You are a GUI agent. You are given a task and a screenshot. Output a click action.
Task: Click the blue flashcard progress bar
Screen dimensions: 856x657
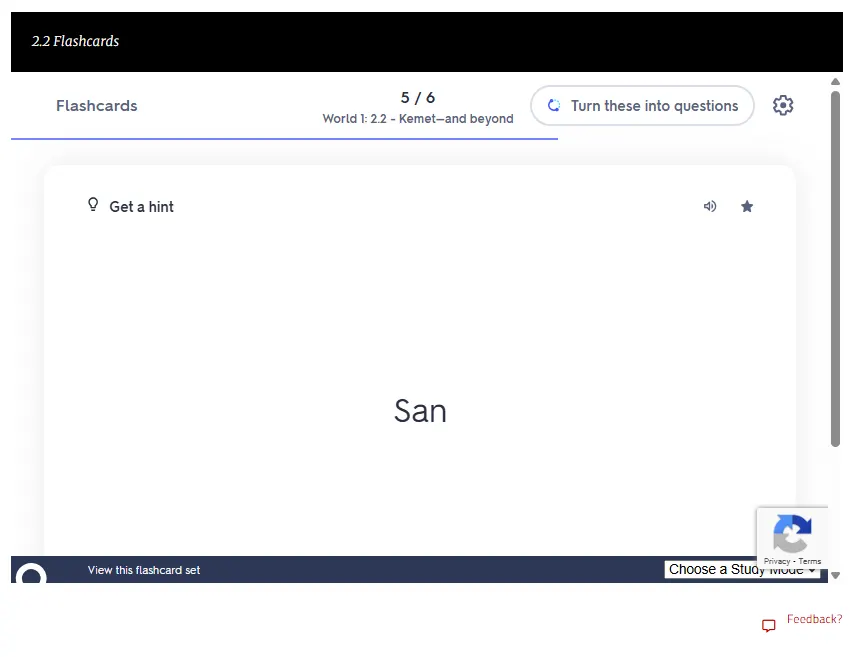click(284, 139)
